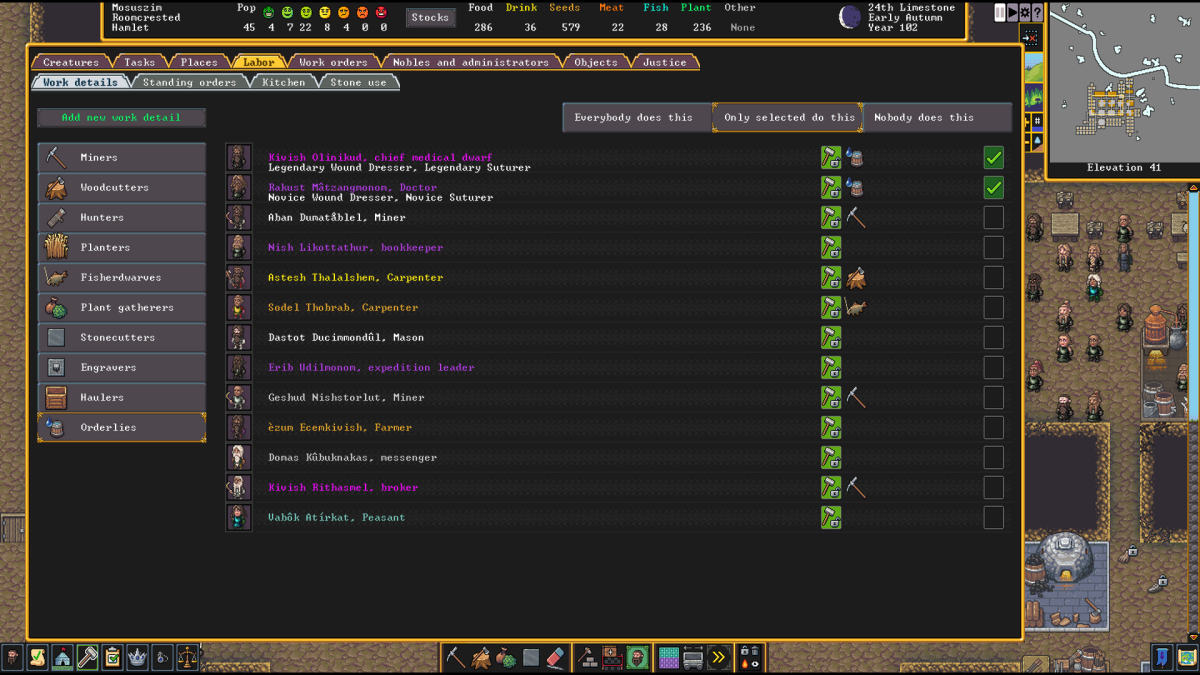Open the Stocks panel

click(x=430, y=17)
